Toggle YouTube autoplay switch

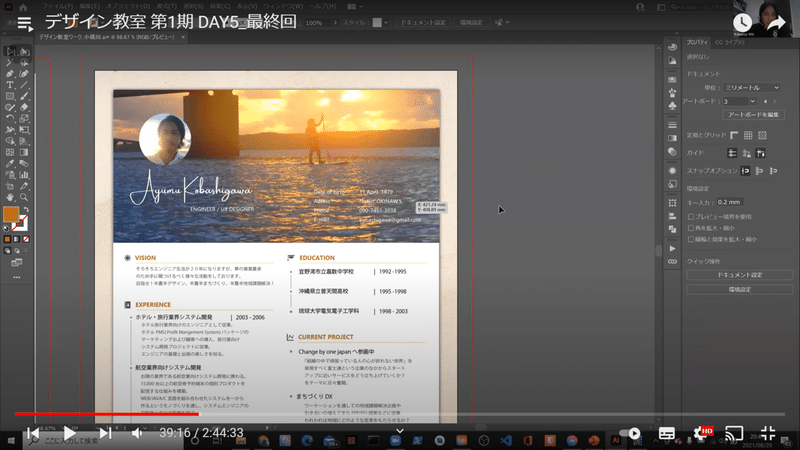pyautogui.click(x=631, y=433)
